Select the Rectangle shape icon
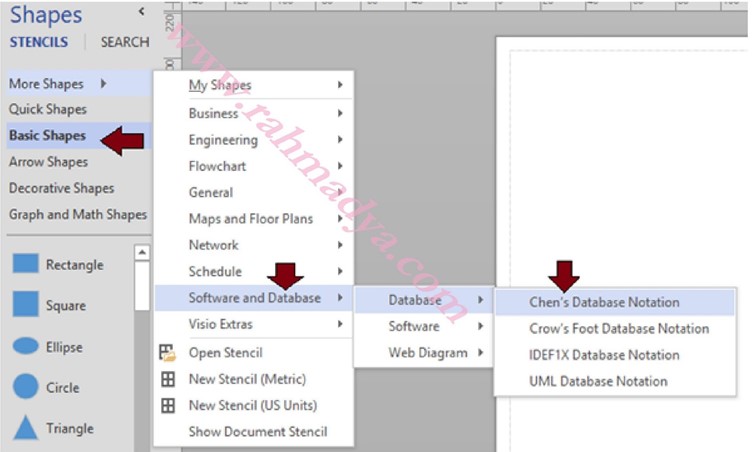Screen dimensions: 752x452 pyautogui.click(x=24, y=265)
